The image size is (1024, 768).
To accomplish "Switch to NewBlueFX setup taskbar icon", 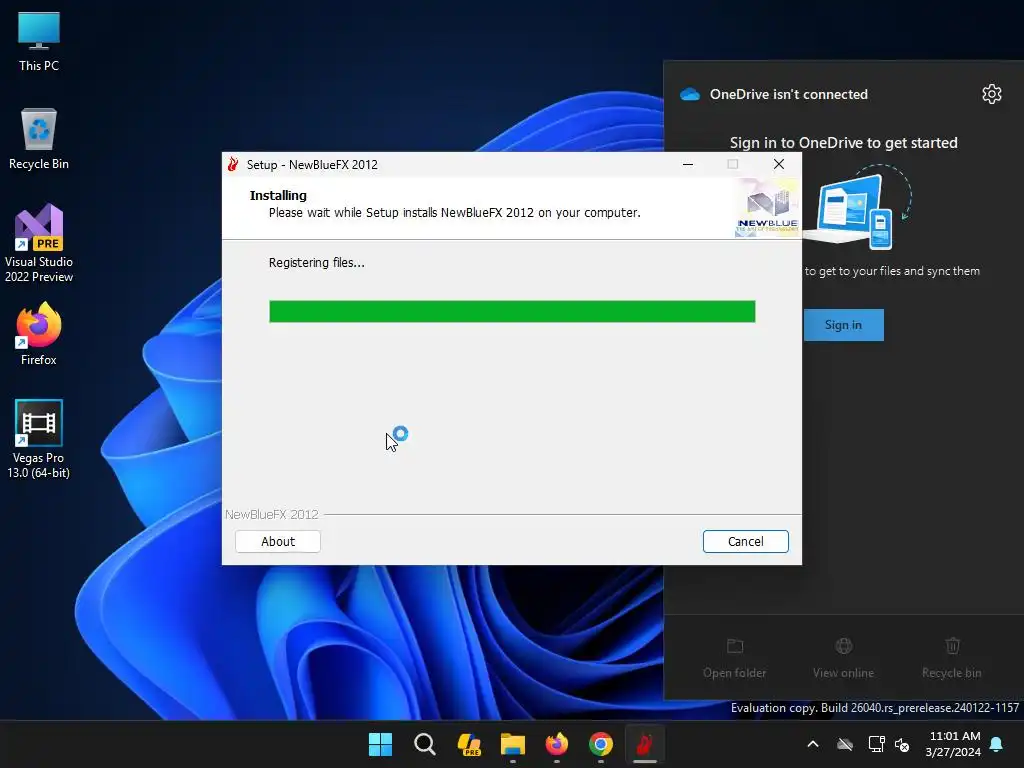I will (645, 744).
